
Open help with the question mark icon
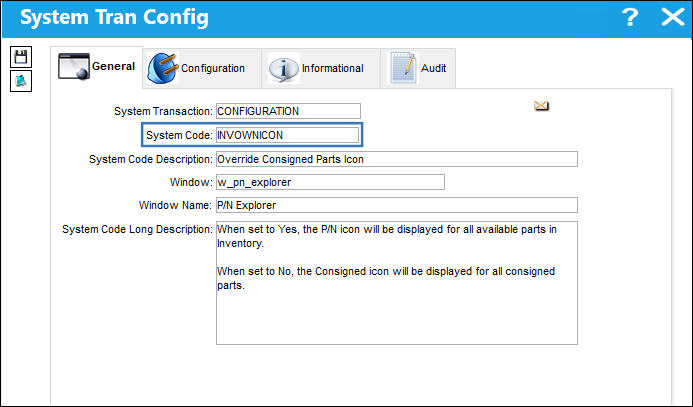pos(630,17)
